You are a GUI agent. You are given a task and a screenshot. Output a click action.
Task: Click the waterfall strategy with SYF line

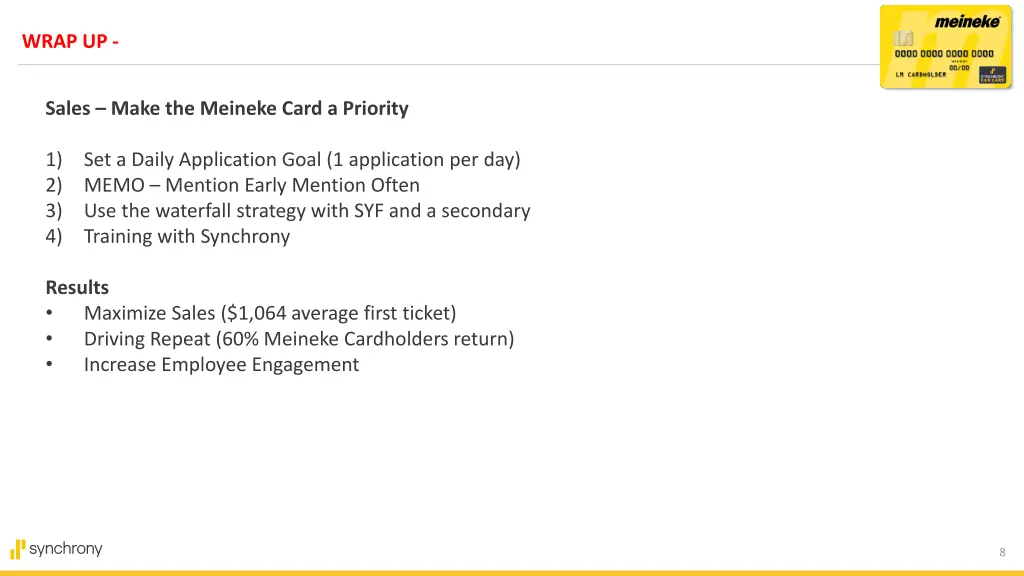click(288, 210)
